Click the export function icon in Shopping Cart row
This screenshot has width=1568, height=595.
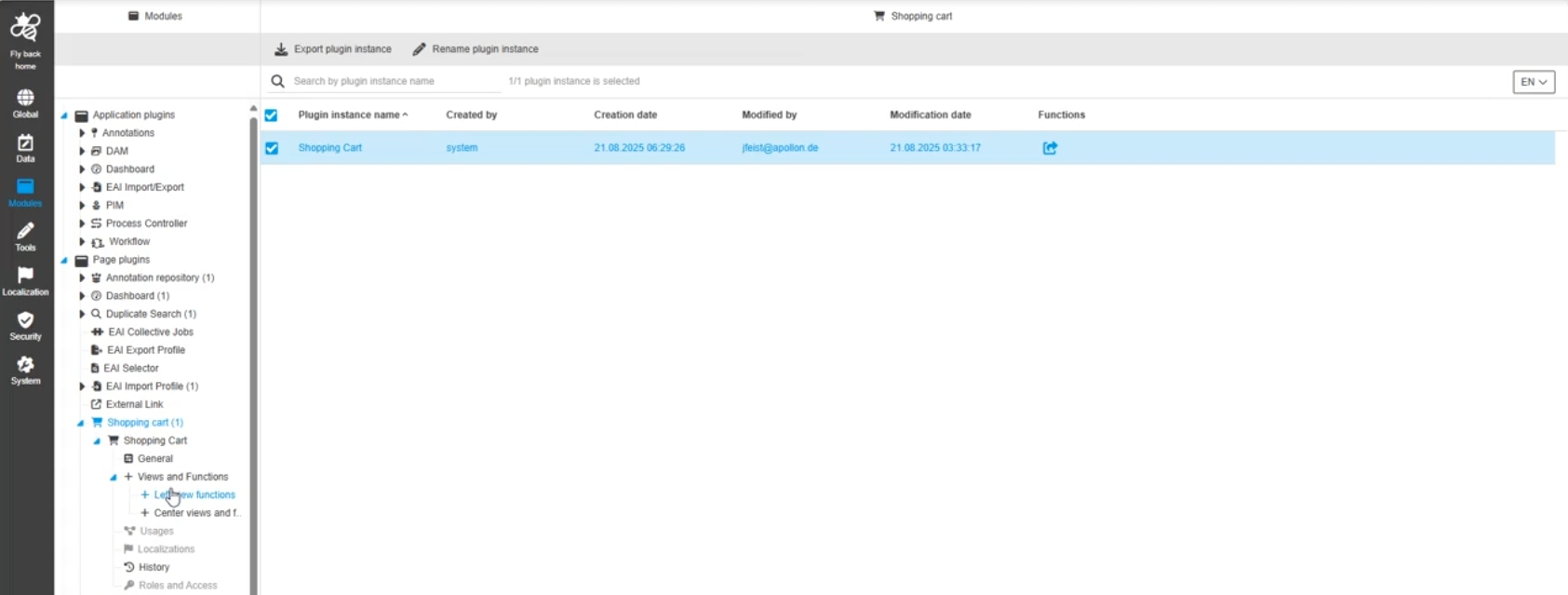[x=1050, y=148]
